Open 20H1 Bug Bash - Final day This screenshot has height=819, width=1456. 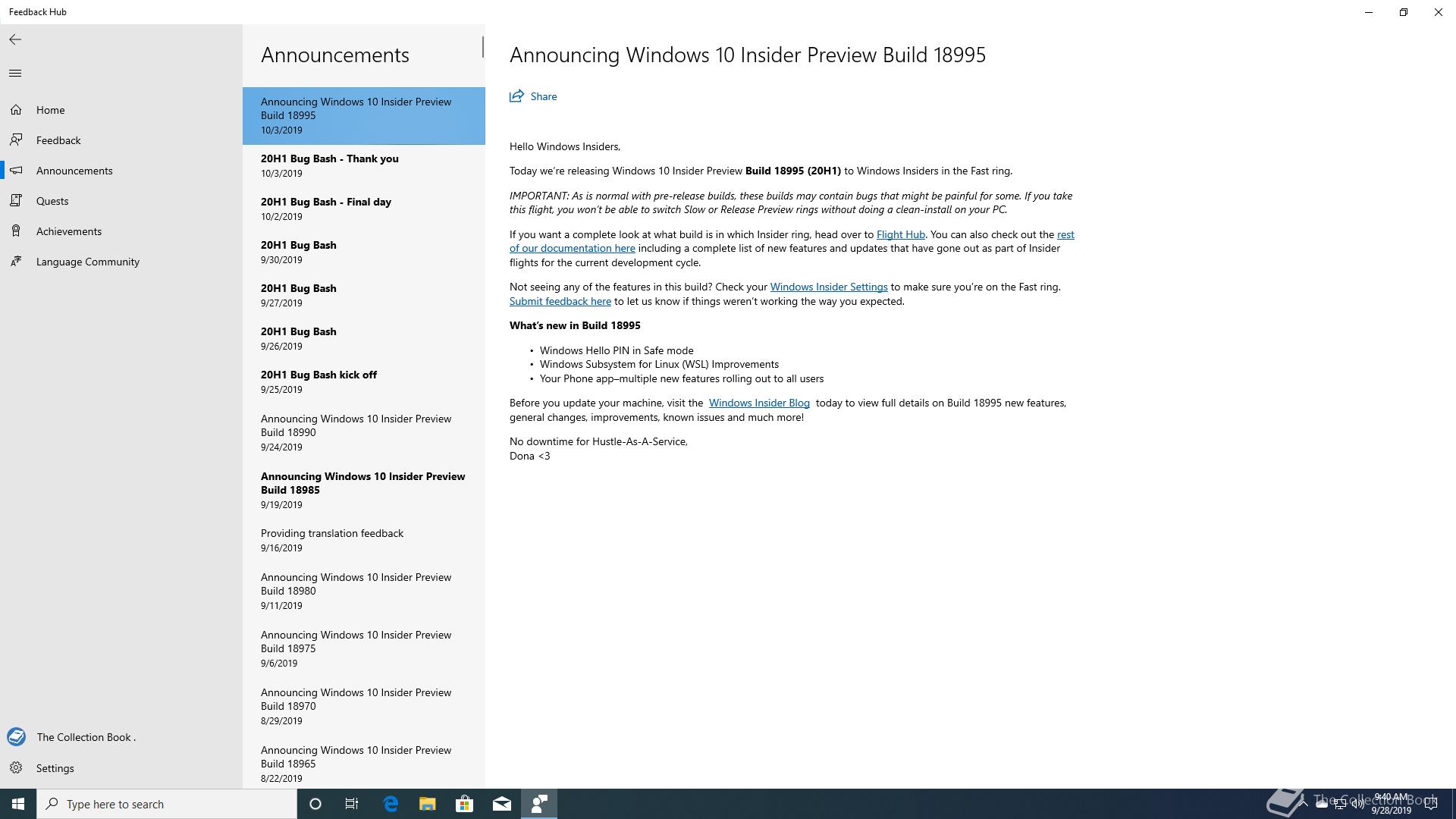tap(364, 209)
